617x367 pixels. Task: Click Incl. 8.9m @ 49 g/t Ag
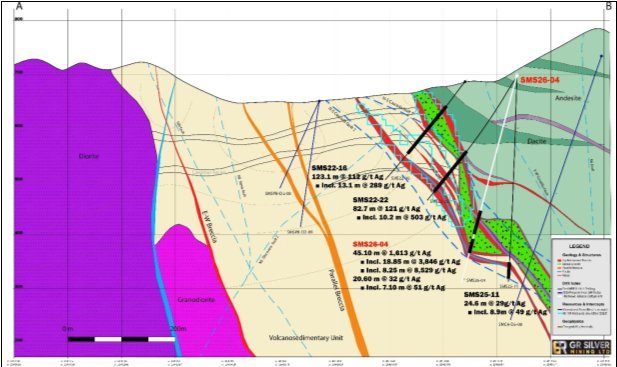click(x=508, y=312)
